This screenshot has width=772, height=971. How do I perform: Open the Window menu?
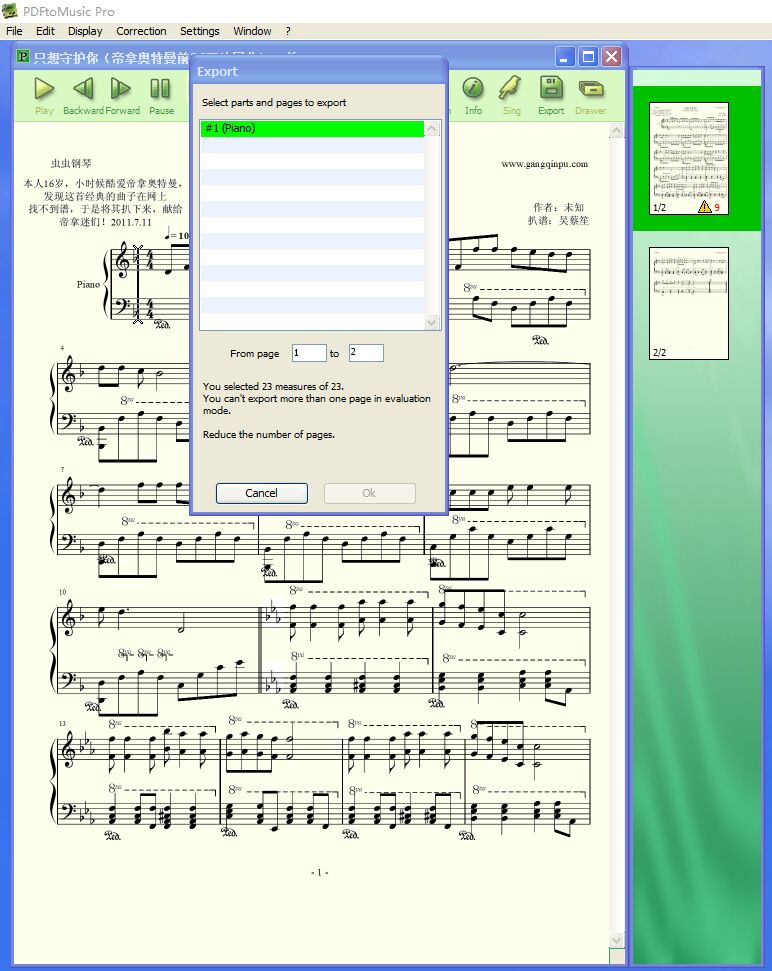click(252, 31)
